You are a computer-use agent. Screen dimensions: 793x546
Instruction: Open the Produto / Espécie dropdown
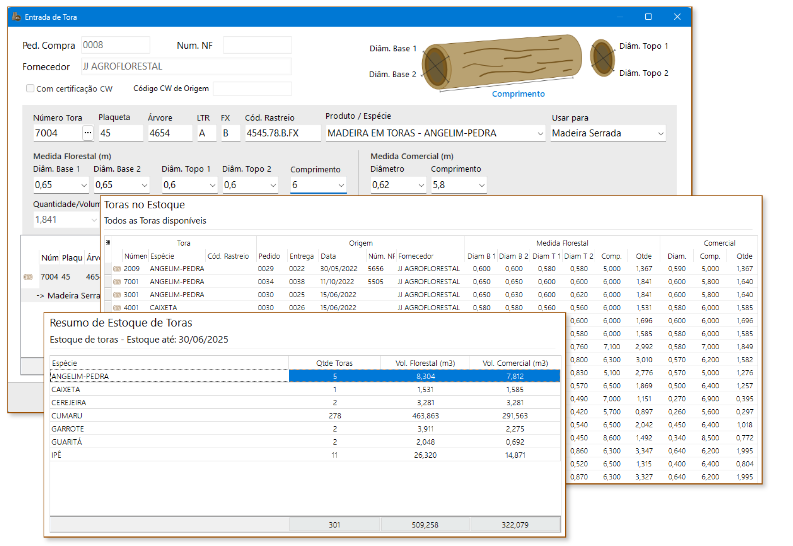click(x=538, y=133)
